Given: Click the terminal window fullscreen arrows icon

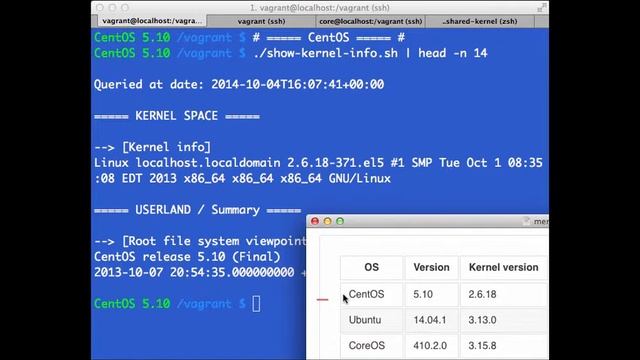Looking at the screenshot, I should [541, 7].
